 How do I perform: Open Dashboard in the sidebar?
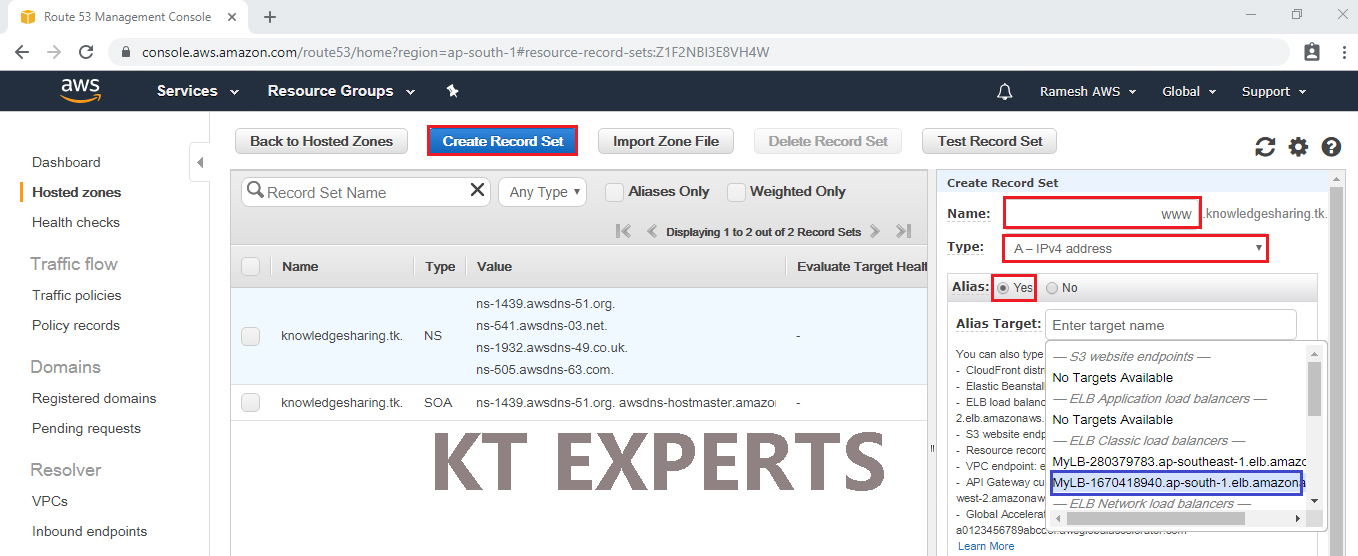[x=66, y=162]
